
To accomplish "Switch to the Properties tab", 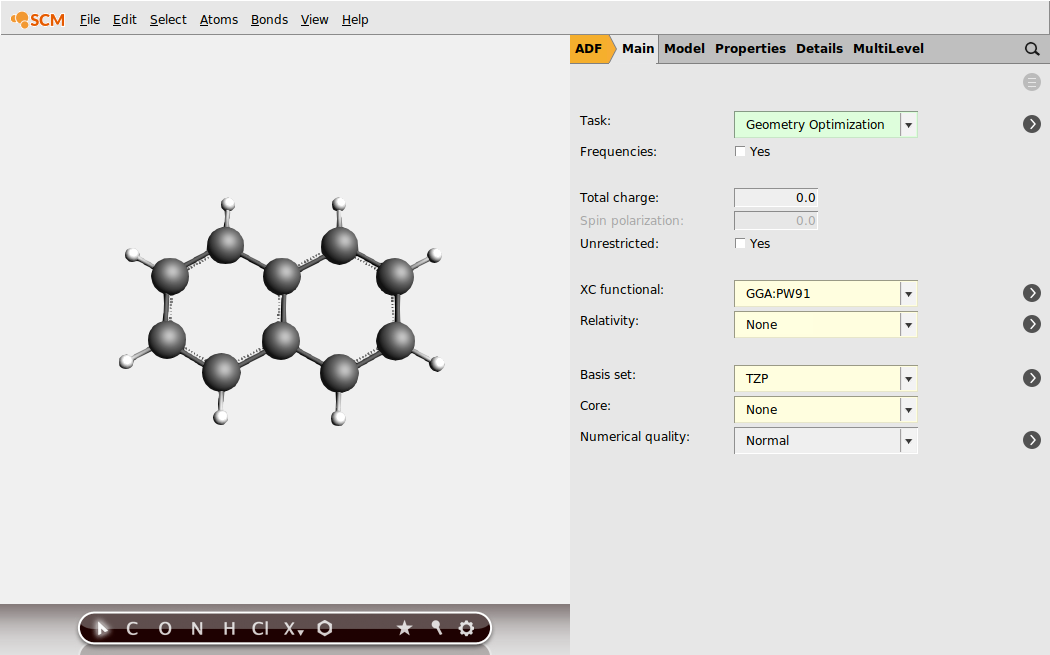I will click(x=750, y=48).
